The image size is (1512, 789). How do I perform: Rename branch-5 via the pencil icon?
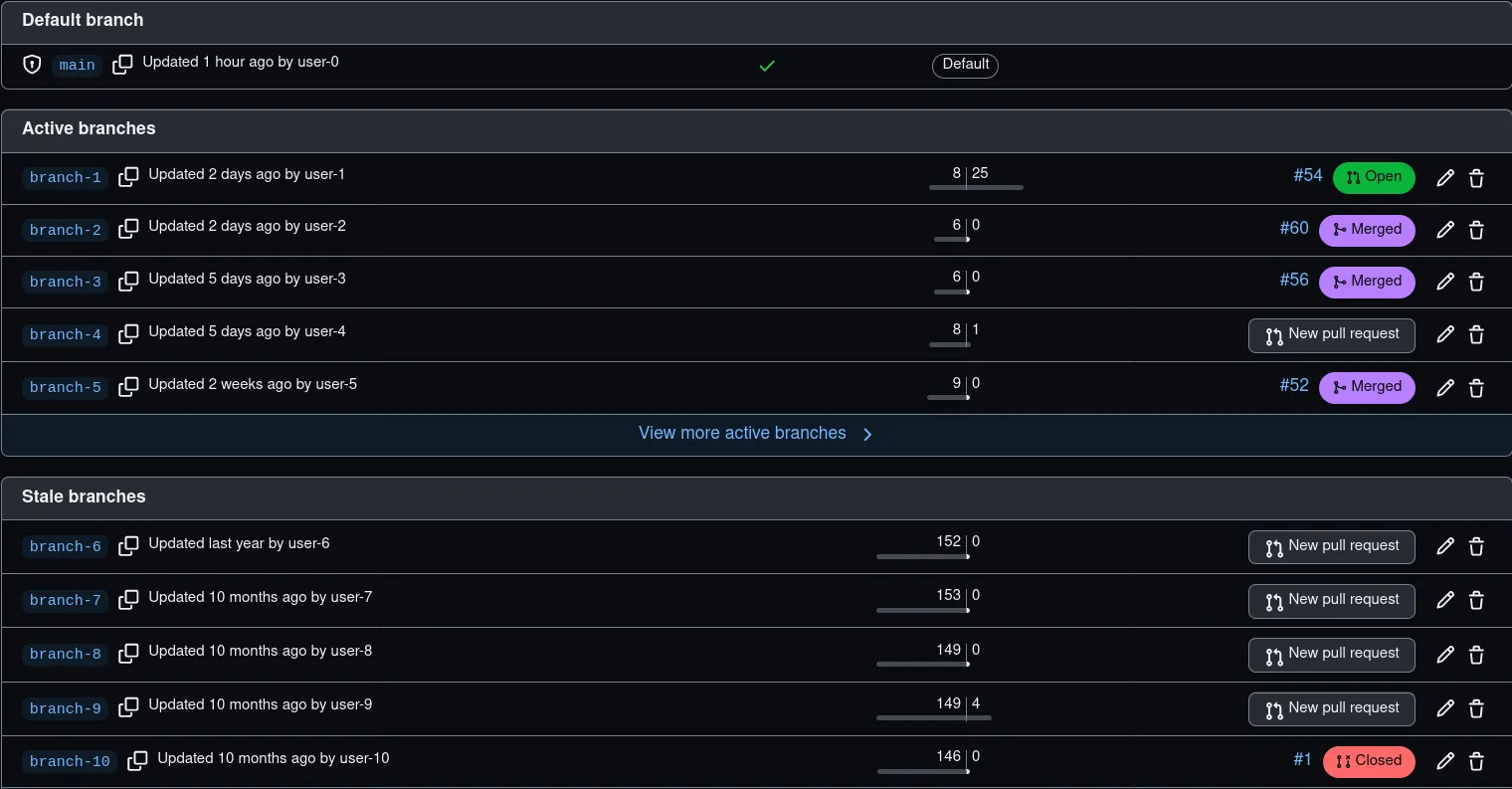click(x=1445, y=387)
